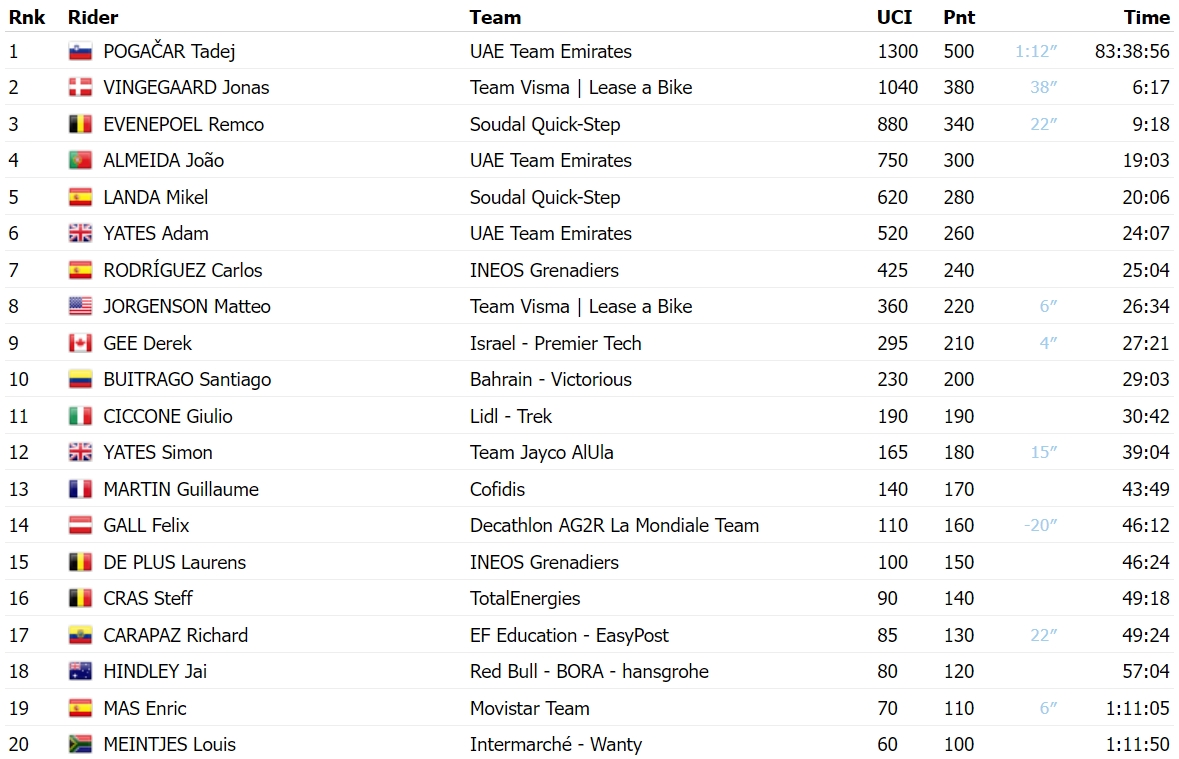Sort by the Pnt column header
Viewport: 1179px width, 759px height.
(x=959, y=17)
